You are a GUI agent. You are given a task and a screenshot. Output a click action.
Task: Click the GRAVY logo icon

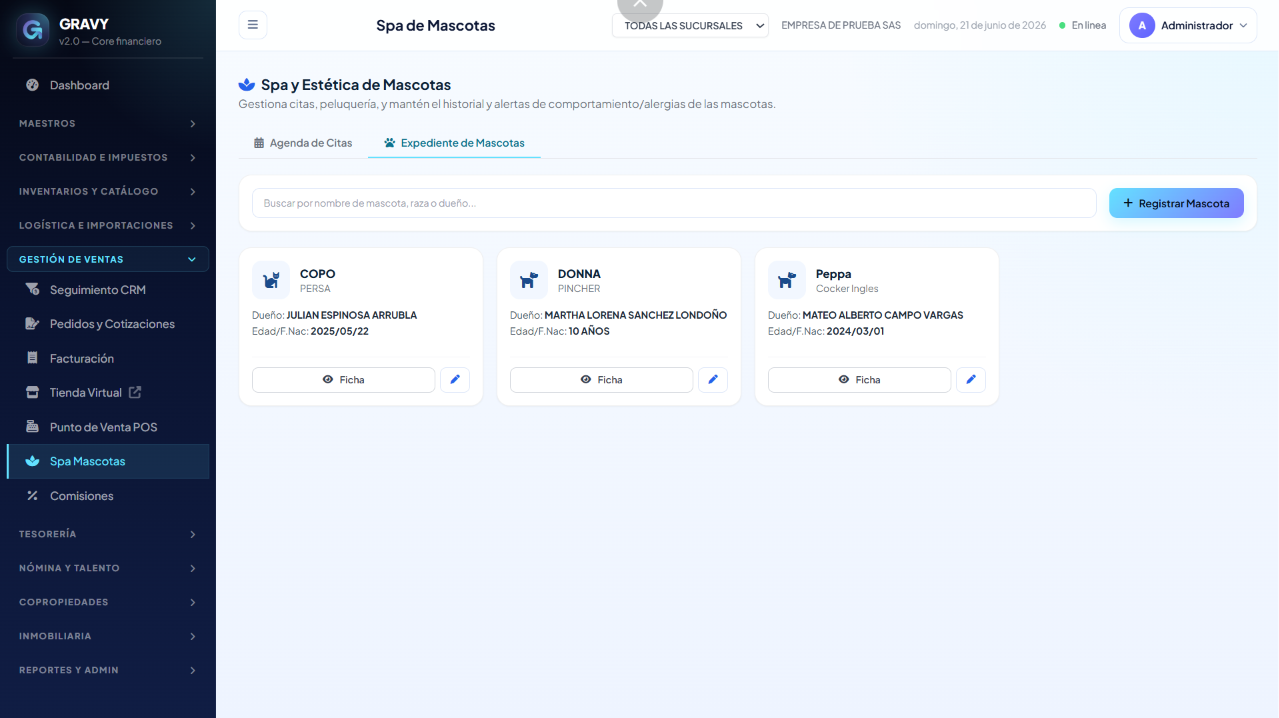click(x=33, y=31)
